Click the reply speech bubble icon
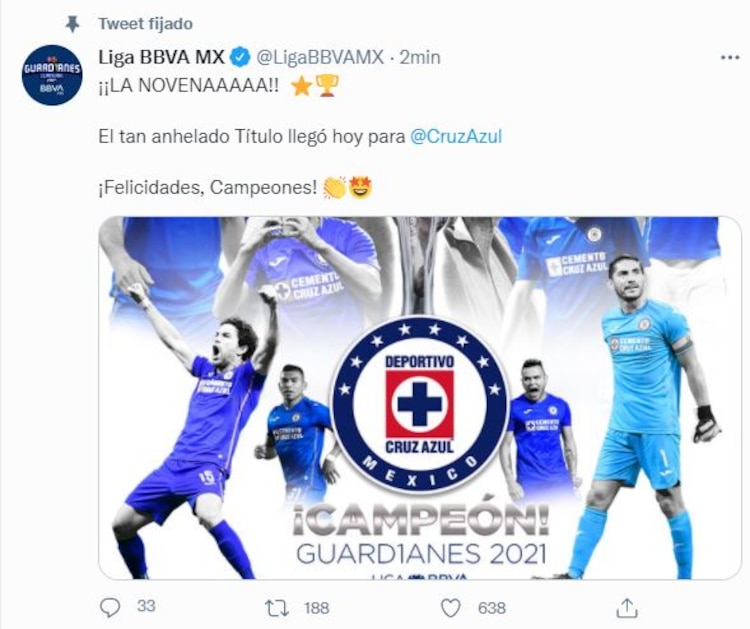Screen dimensions: 750x629 110,607
